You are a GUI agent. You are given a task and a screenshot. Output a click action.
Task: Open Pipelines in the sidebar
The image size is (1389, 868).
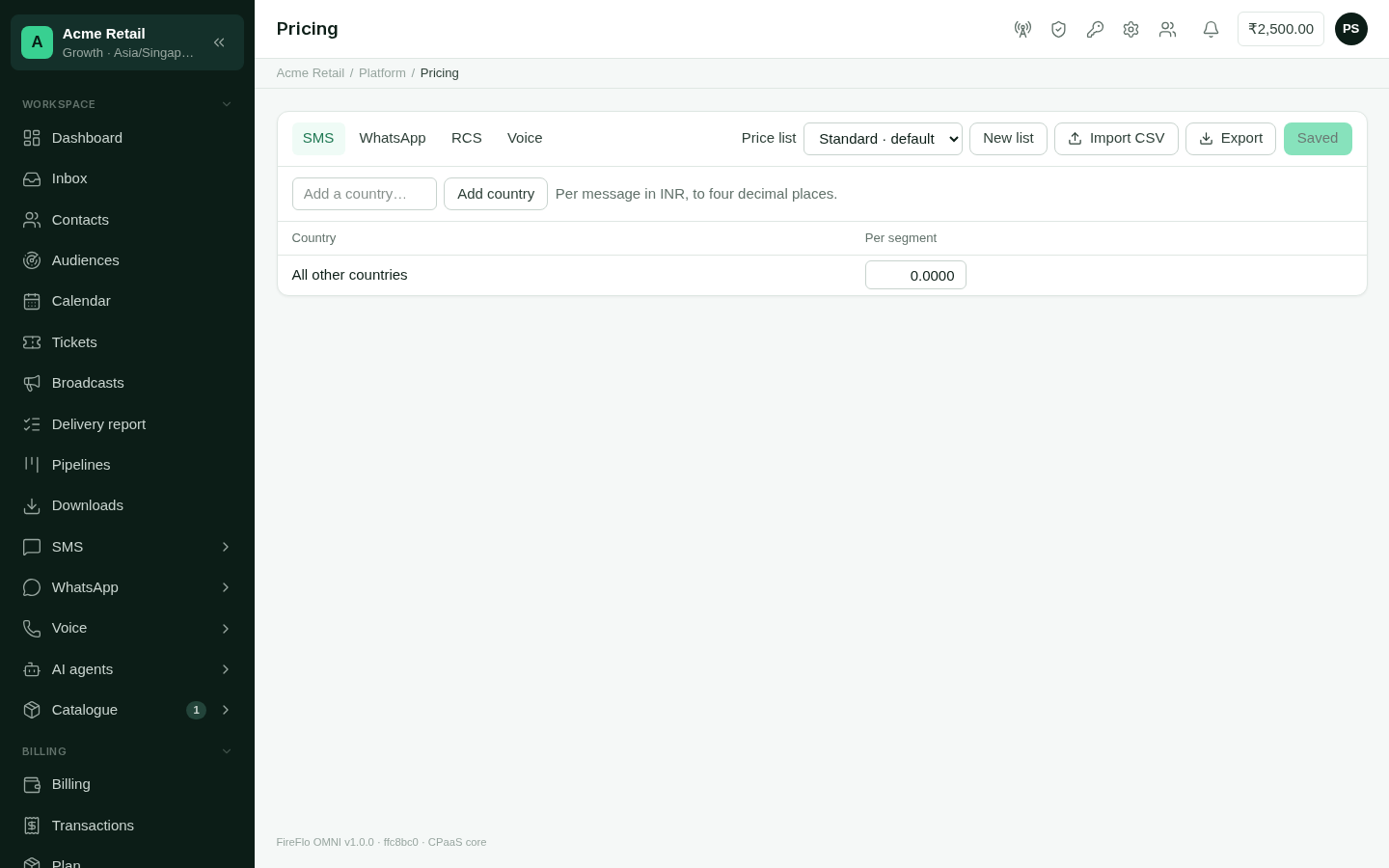coord(127,465)
